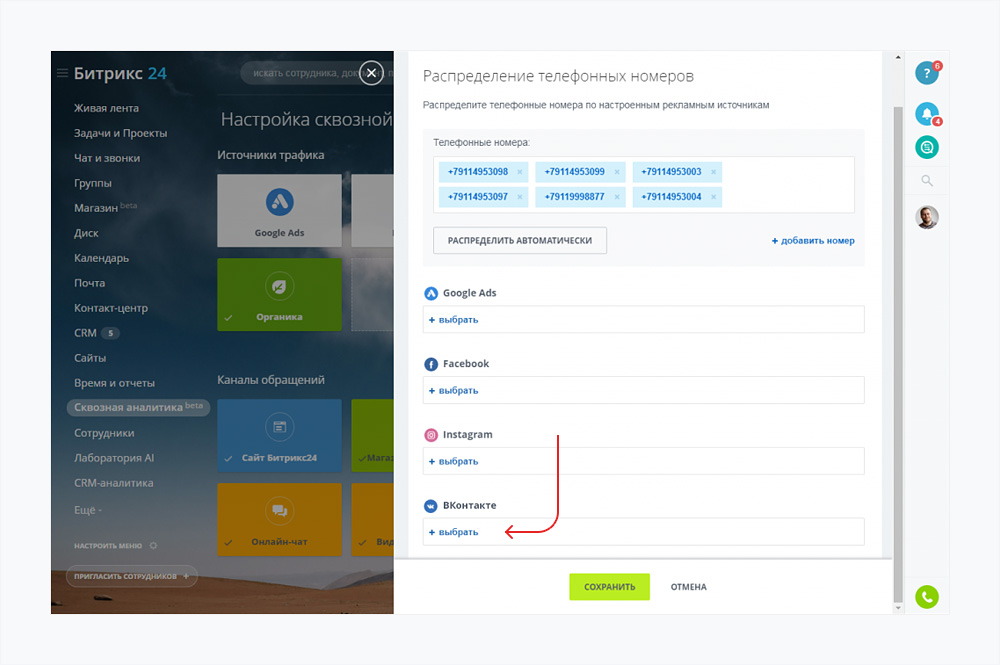Select Сквозная аналитика menu item
Viewport: 1000px width, 665px height.
pos(138,407)
